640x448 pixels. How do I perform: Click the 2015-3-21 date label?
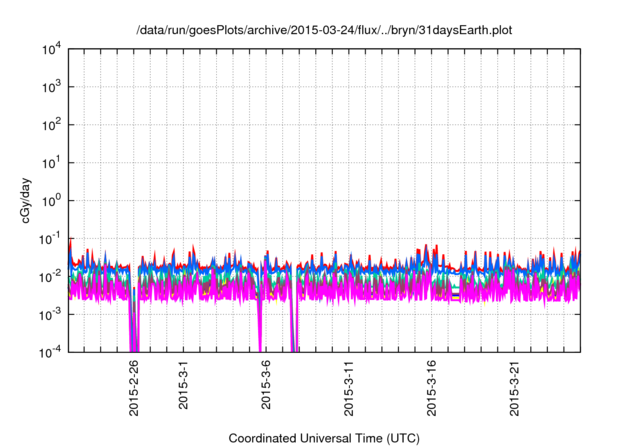pyautogui.click(x=514, y=388)
